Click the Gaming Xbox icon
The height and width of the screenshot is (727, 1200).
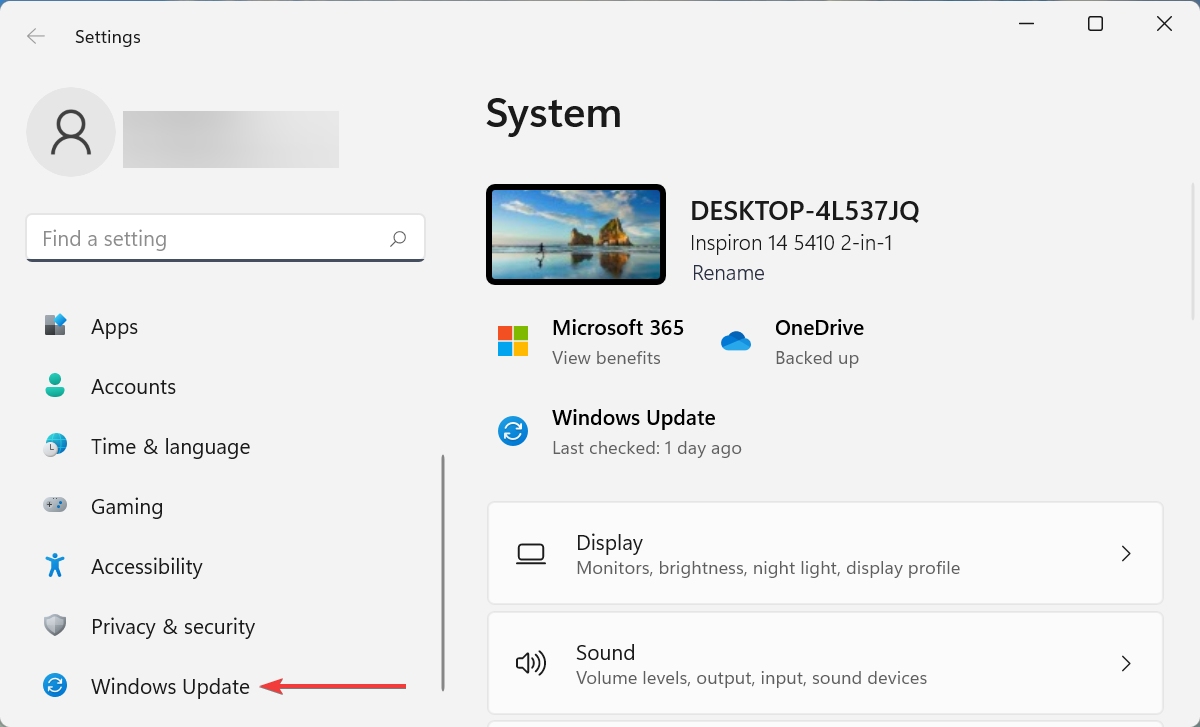click(x=55, y=506)
